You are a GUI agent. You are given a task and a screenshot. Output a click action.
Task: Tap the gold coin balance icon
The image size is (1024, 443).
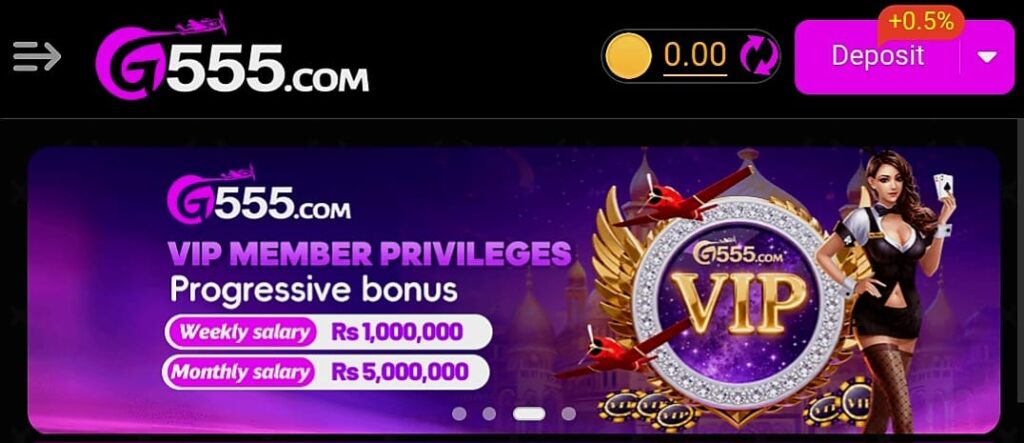(628, 56)
